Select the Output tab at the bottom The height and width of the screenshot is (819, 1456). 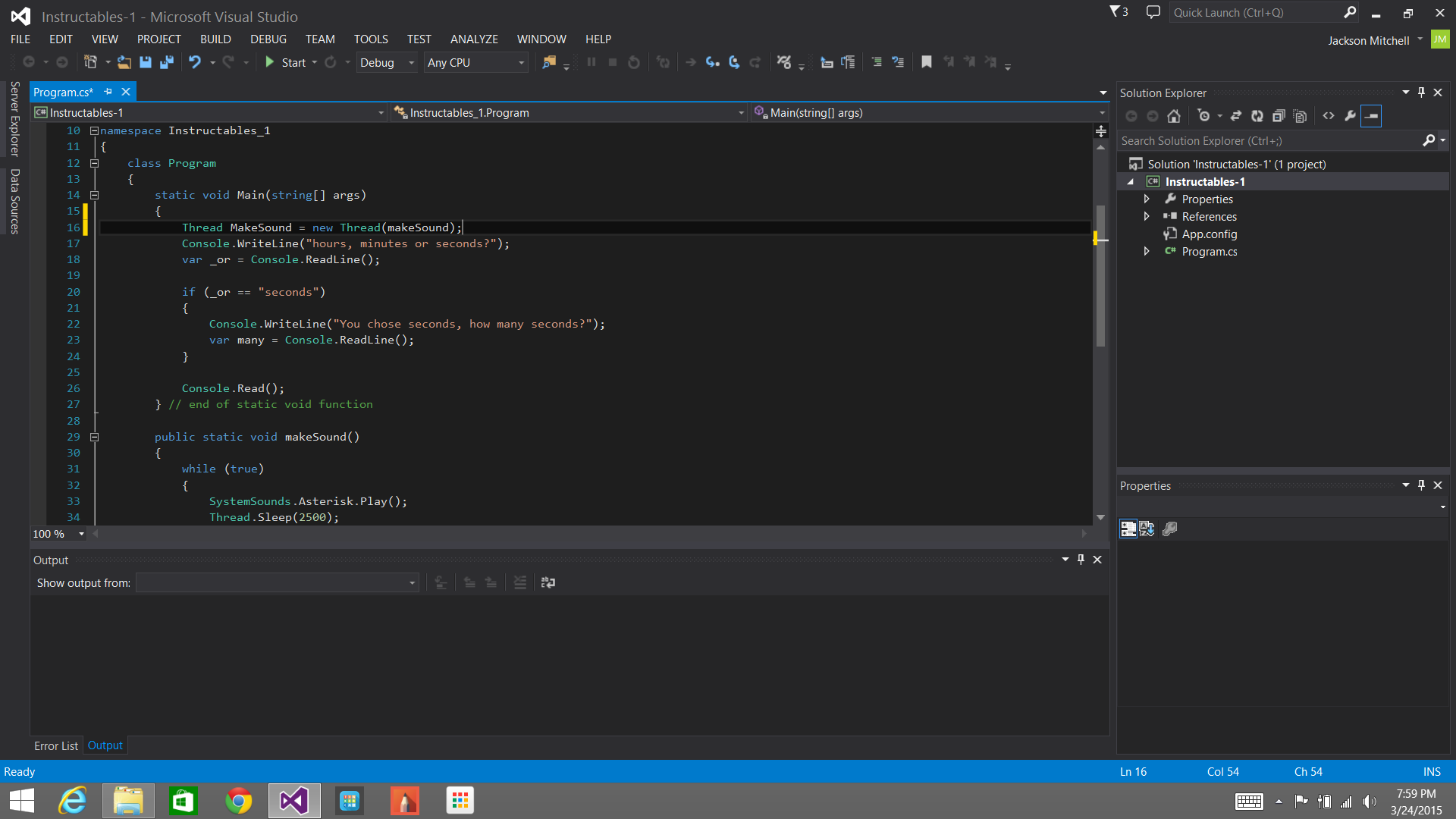[105, 745]
